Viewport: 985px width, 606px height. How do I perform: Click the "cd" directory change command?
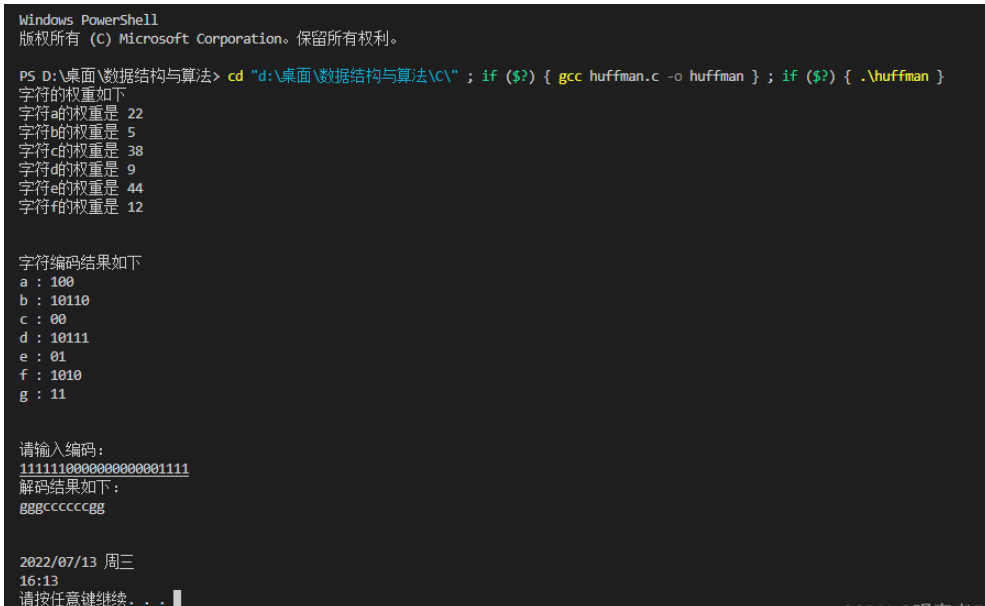[237, 75]
